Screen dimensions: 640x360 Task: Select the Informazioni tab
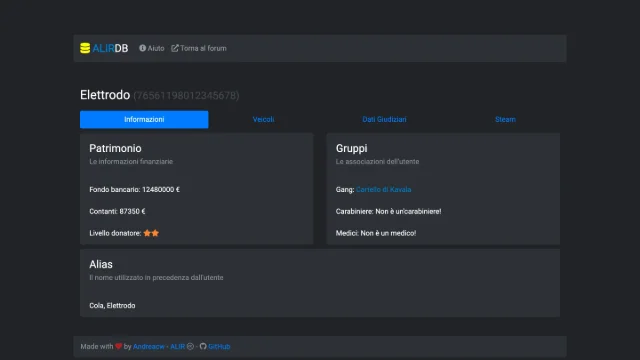tap(144, 120)
